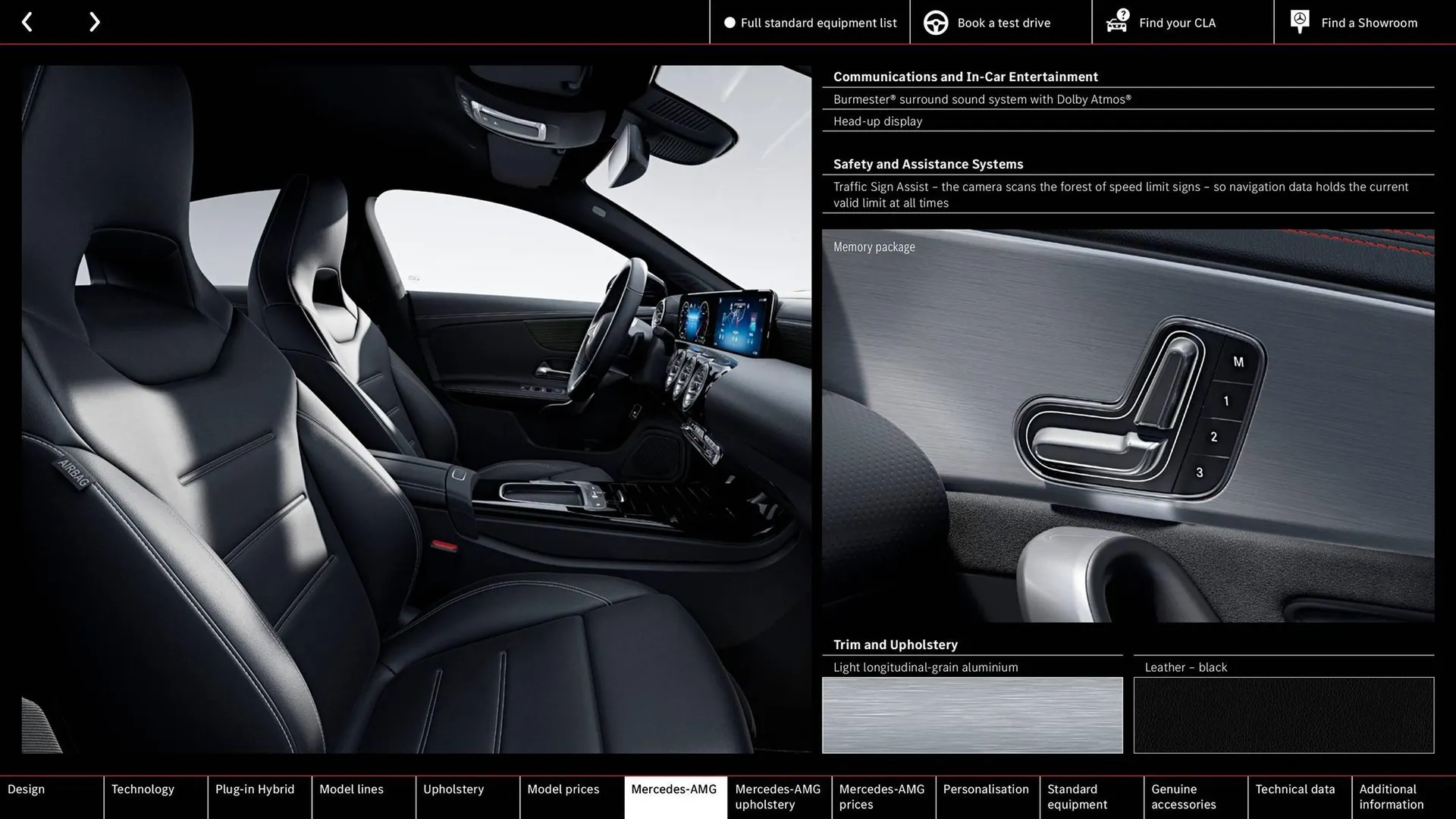Click the next page arrow
This screenshot has width=1456, height=819.
(x=94, y=22)
